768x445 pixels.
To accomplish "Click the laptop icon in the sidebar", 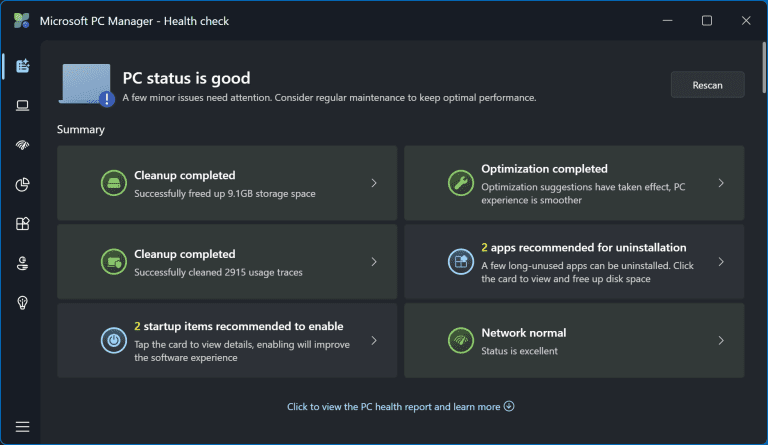I will coord(22,105).
